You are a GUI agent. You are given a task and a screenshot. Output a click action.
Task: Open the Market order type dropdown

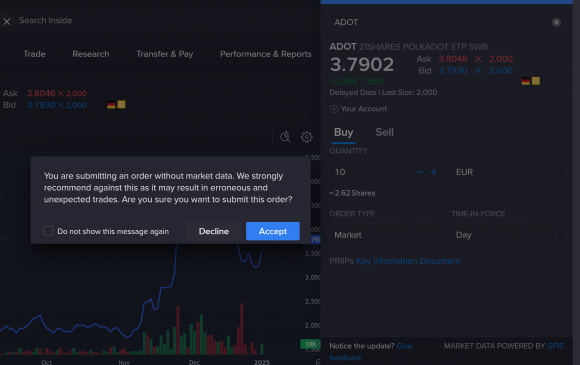click(385, 235)
